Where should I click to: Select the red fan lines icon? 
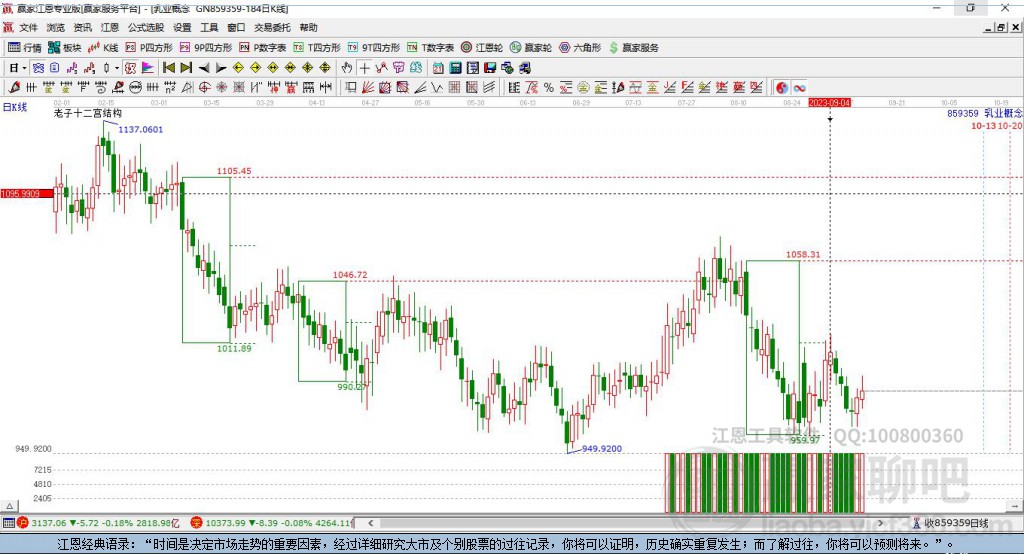368,88
